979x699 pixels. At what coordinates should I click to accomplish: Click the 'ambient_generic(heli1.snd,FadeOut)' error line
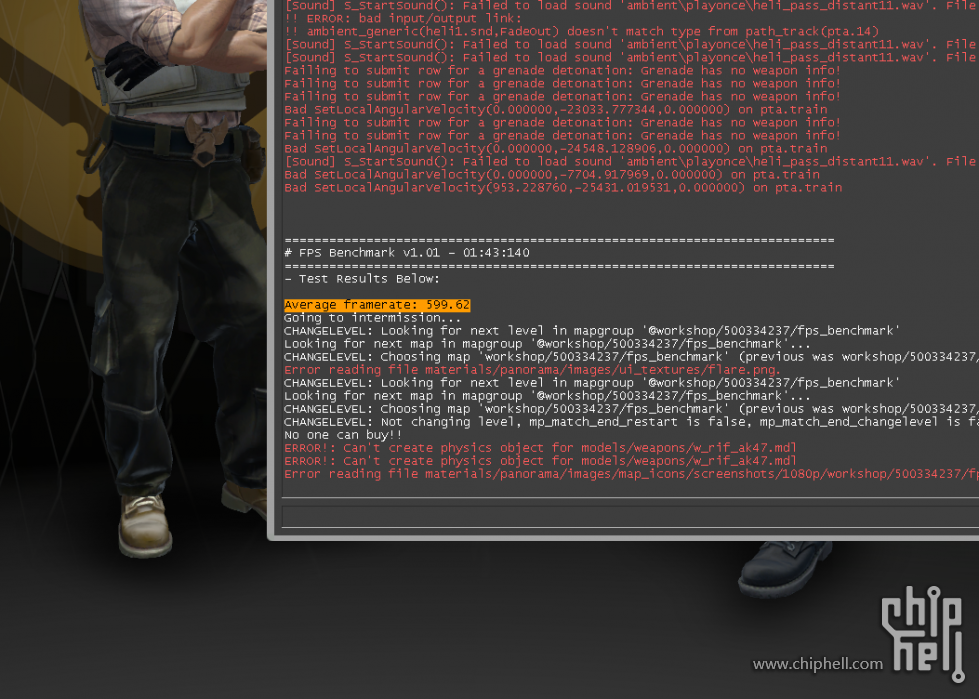(x=581, y=32)
